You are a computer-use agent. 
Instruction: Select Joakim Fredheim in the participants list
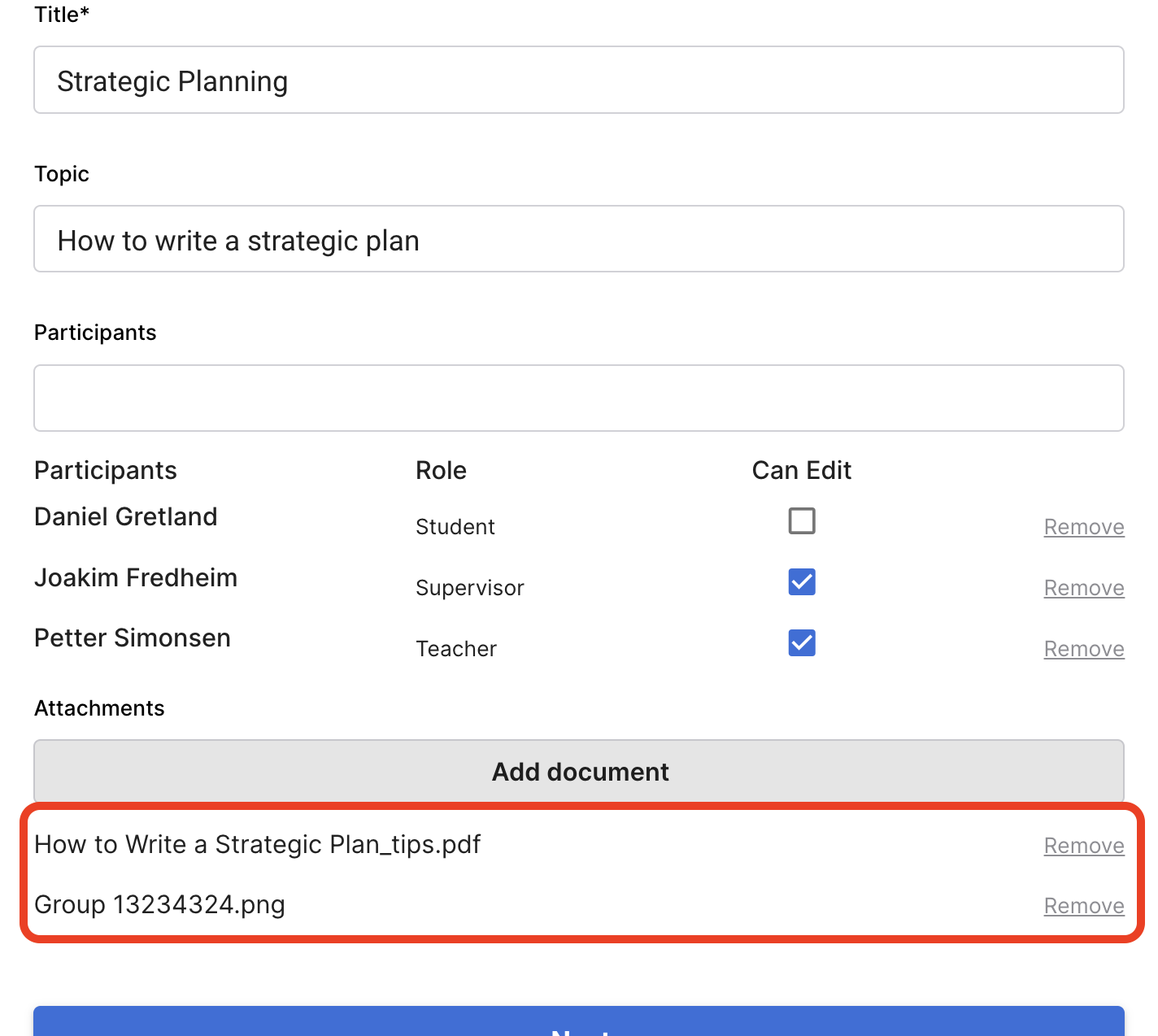click(x=136, y=578)
